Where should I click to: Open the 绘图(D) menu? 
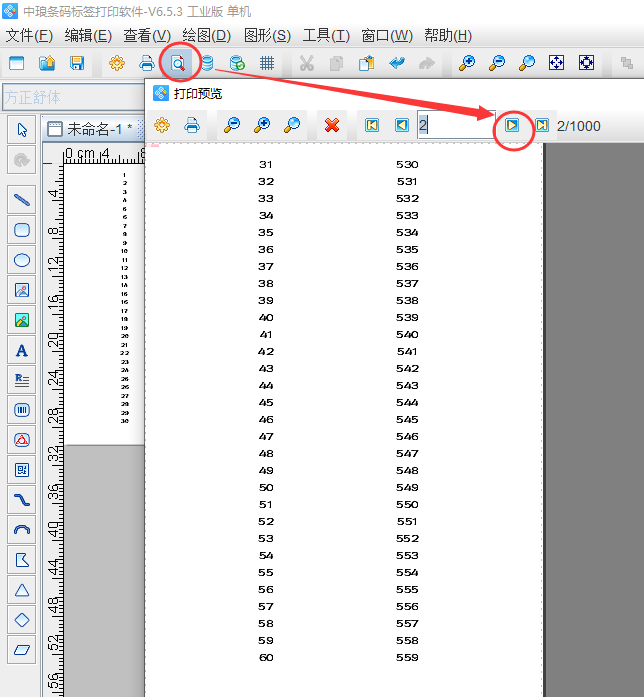click(x=207, y=35)
